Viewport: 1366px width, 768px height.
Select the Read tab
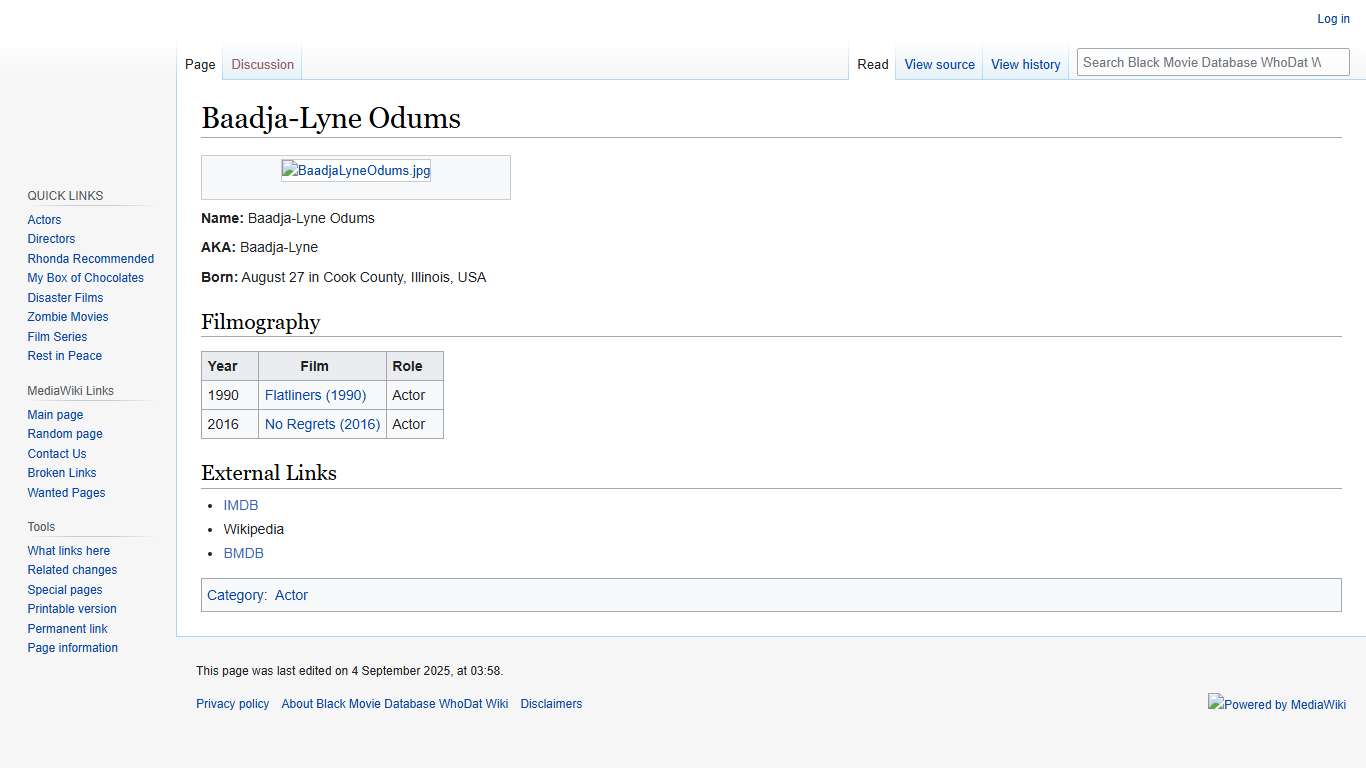[872, 64]
